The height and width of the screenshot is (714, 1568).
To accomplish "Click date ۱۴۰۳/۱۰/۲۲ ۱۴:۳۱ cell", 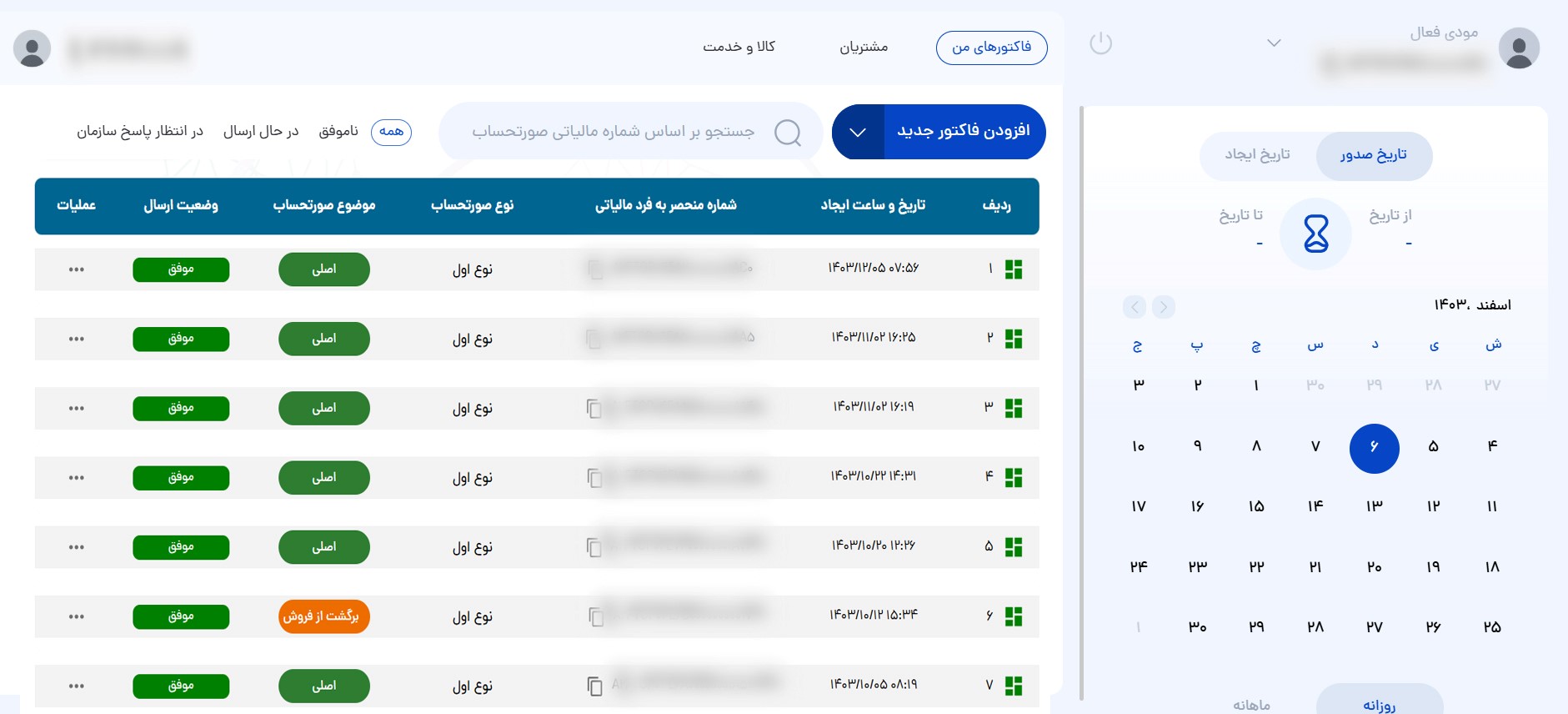I will click(x=874, y=476).
